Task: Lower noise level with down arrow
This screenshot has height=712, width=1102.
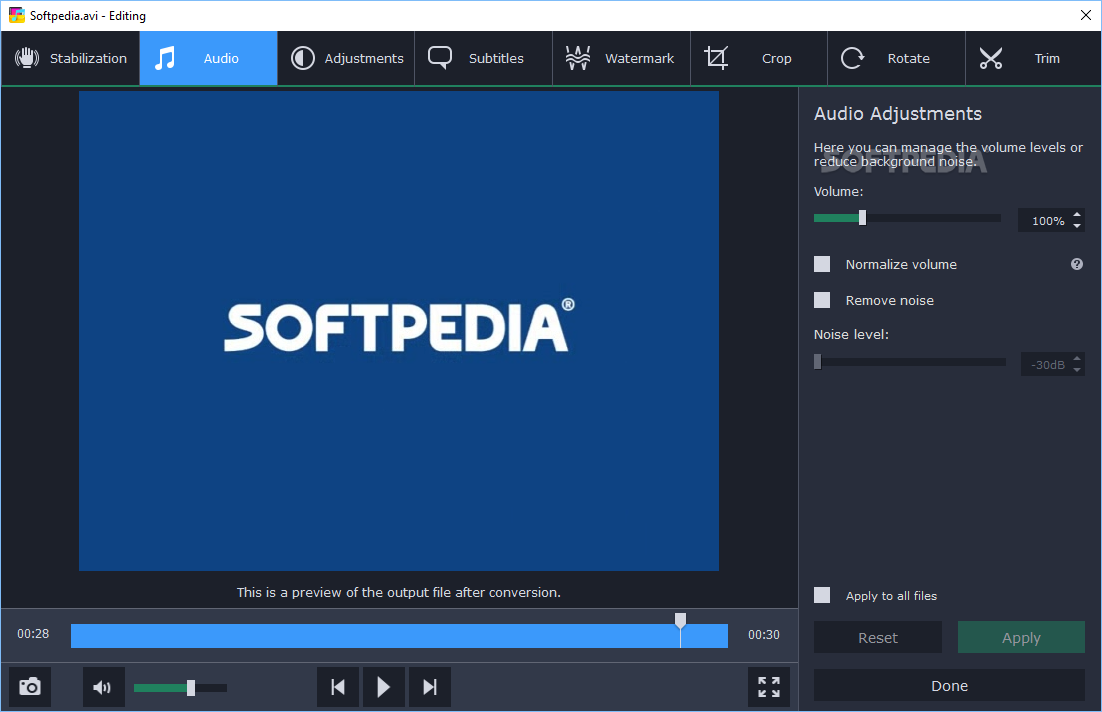Action: [x=1077, y=370]
